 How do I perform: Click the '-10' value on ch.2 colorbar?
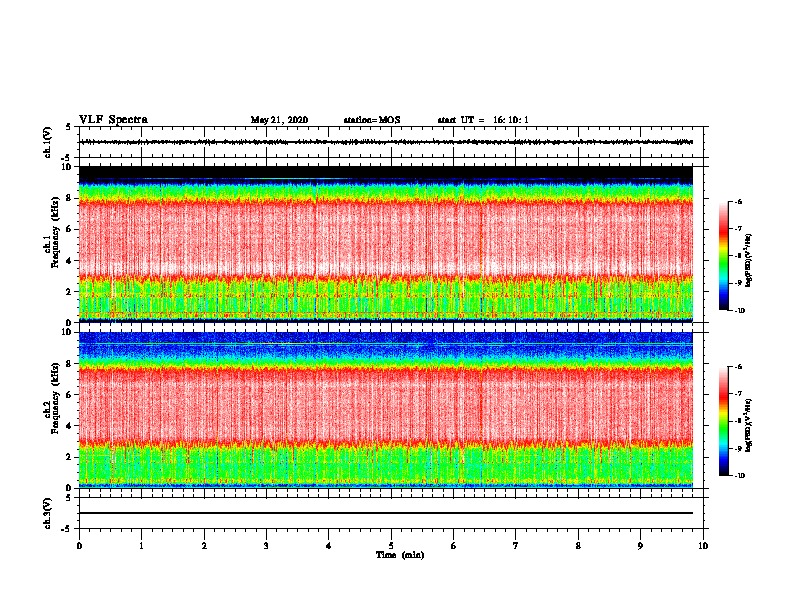[x=739, y=476]
